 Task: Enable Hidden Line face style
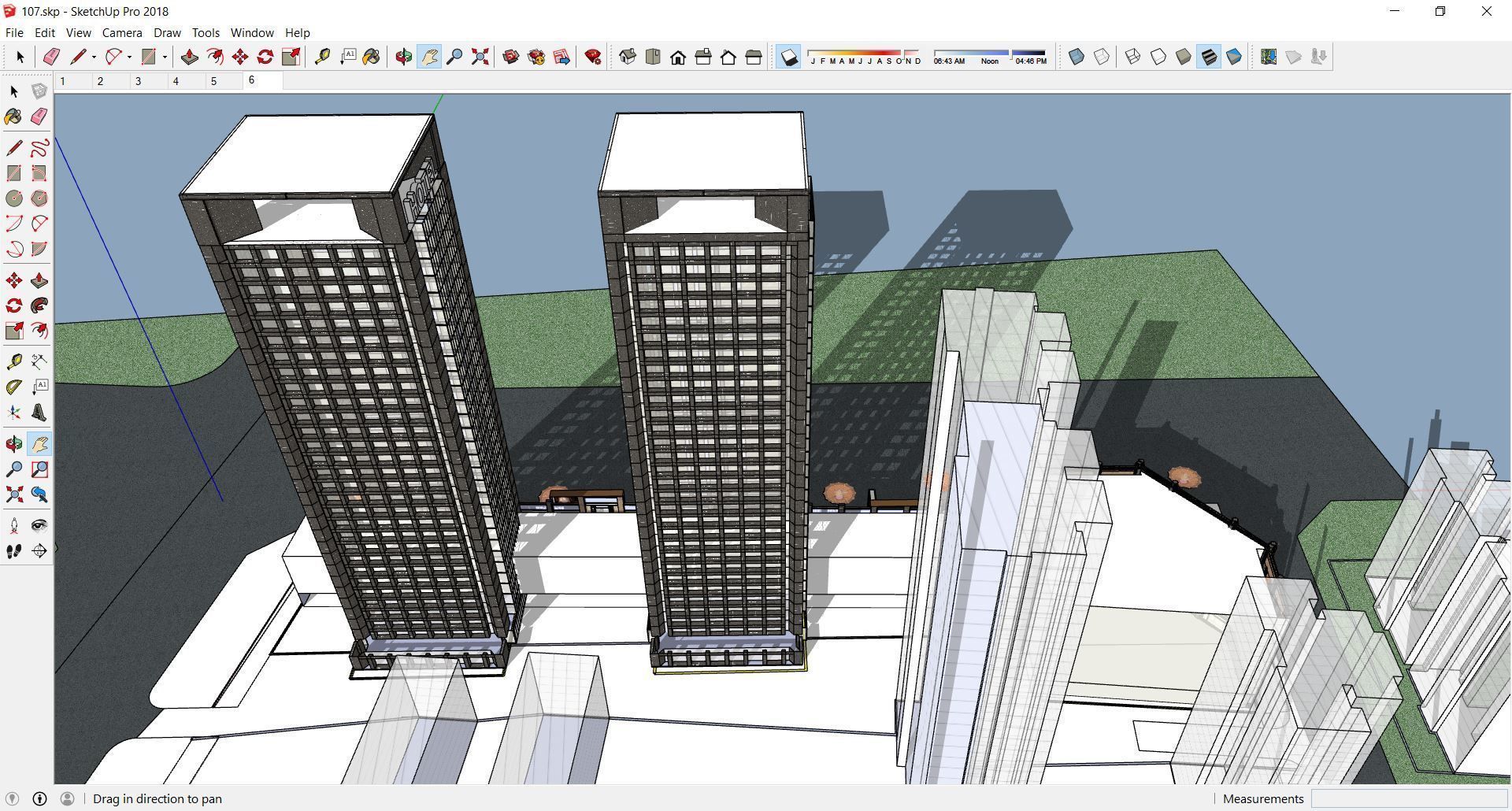[x=1158, y=57]
